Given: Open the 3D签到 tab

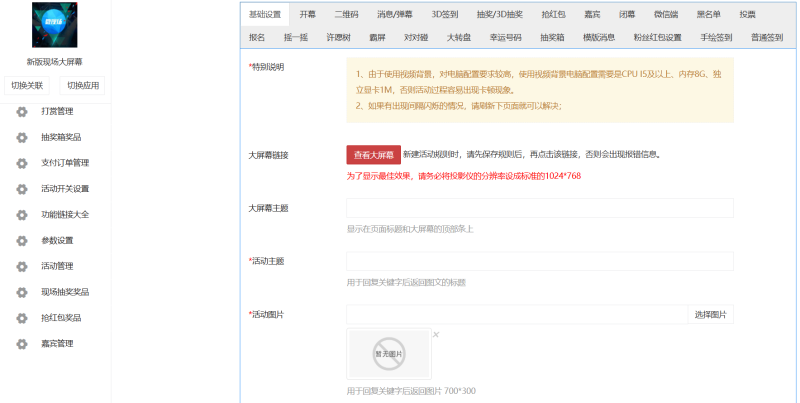Looking at the screenshot, I should [x=445, y=14].
